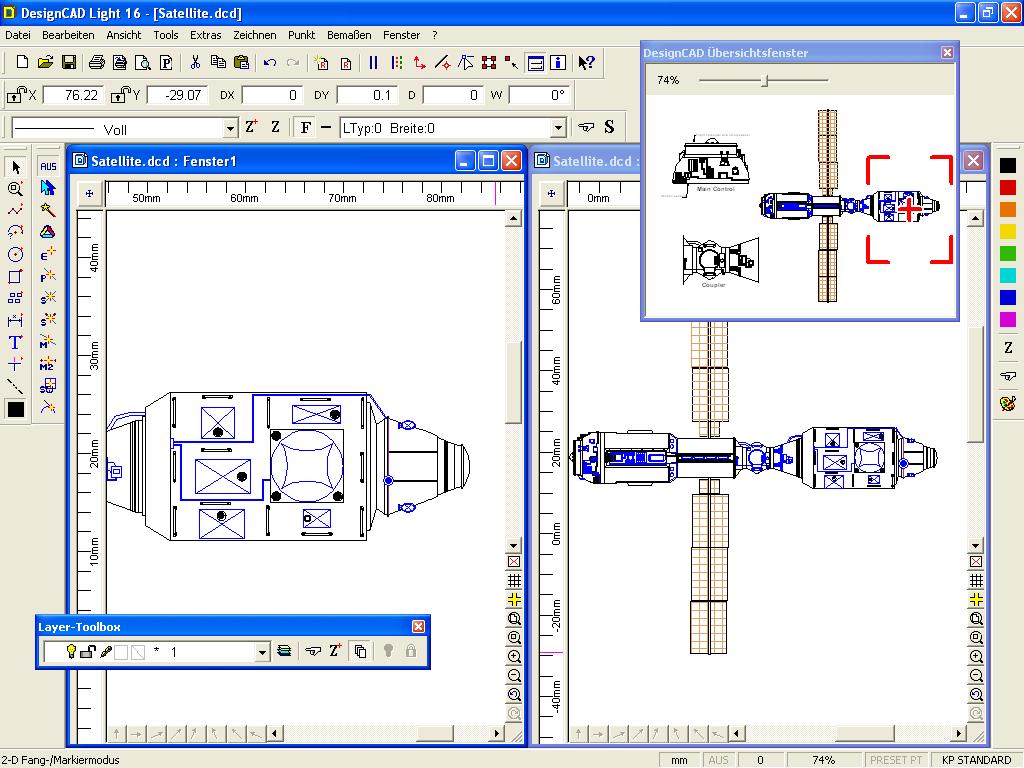The image size is (1024, 768).
Task: Toggle the layer lock padlock in Layer-Toolbox
Action: click(x=410, y=650)
